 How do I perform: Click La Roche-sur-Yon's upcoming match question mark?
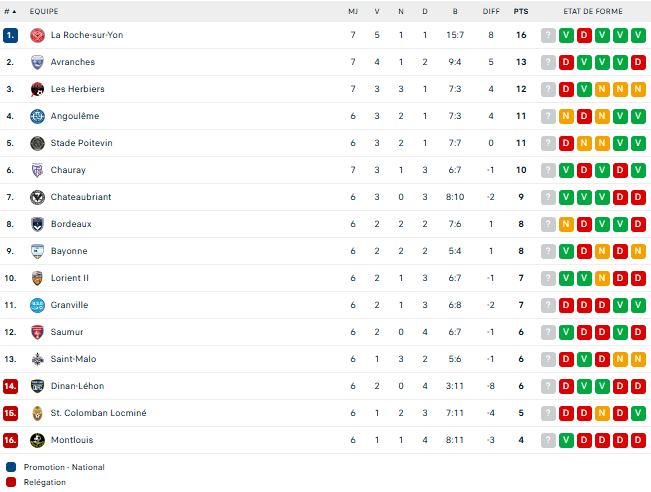(548, 35)
